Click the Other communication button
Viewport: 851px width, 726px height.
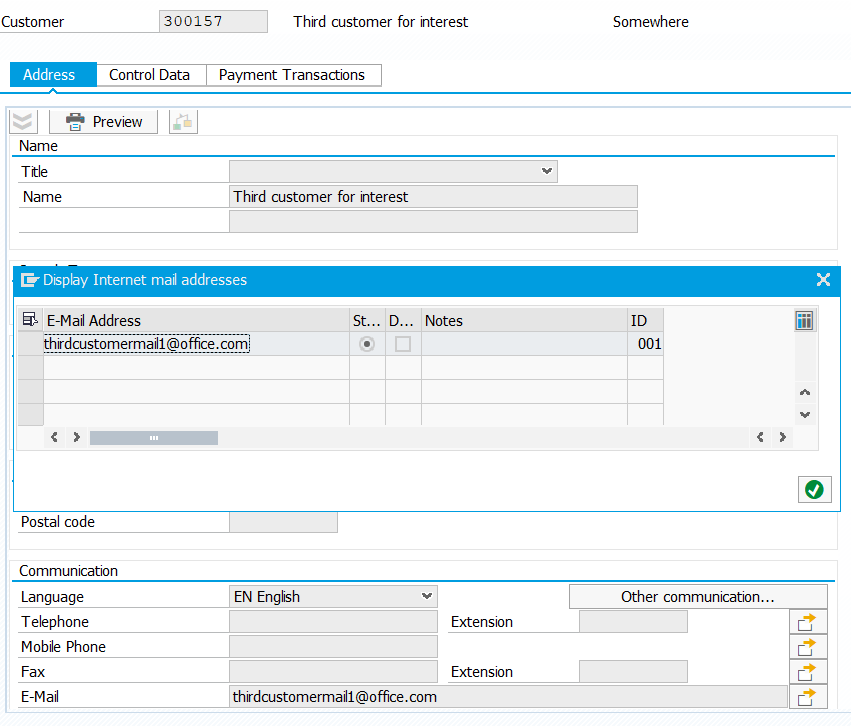point(698,595)
